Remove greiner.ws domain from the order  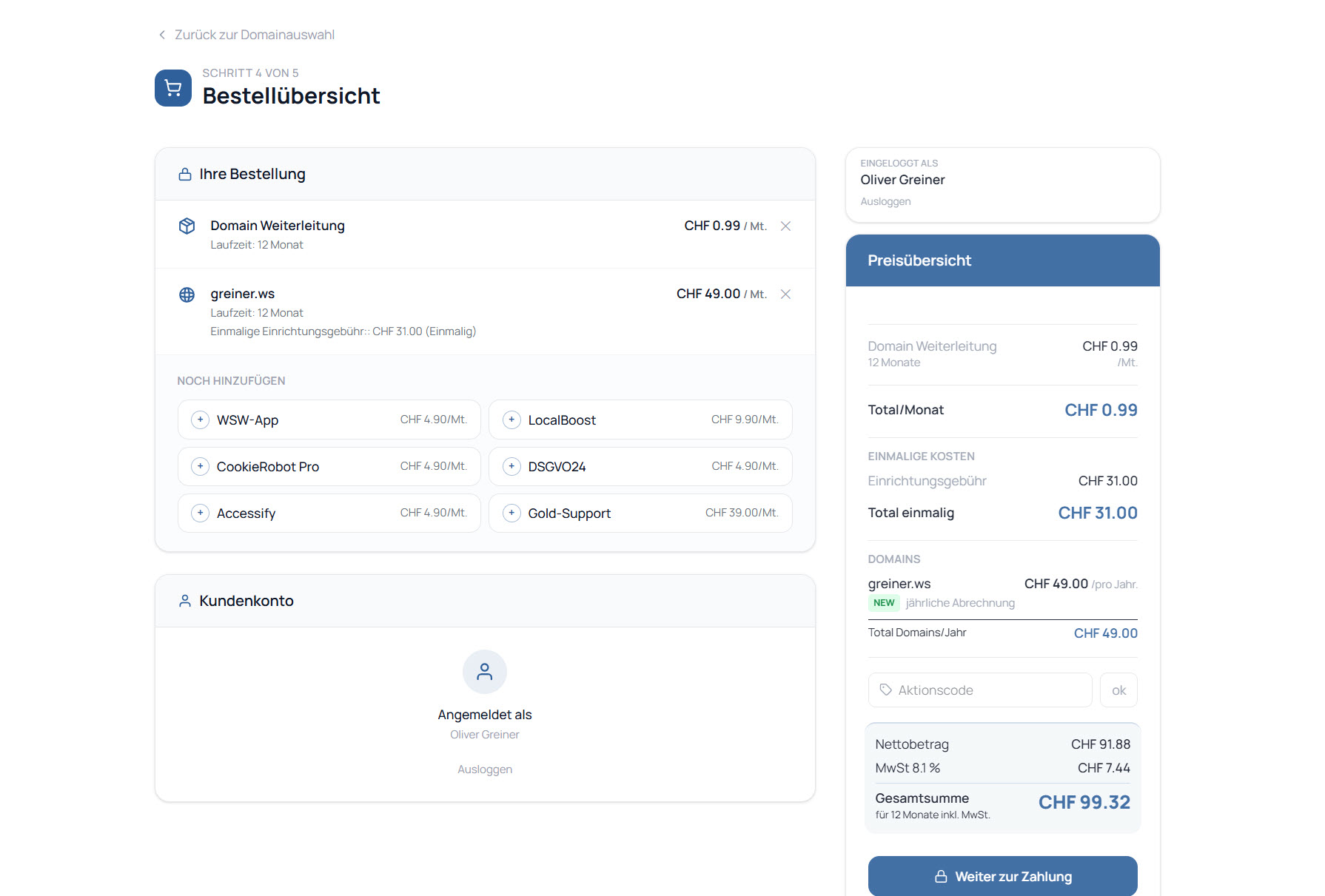[785, 294]
